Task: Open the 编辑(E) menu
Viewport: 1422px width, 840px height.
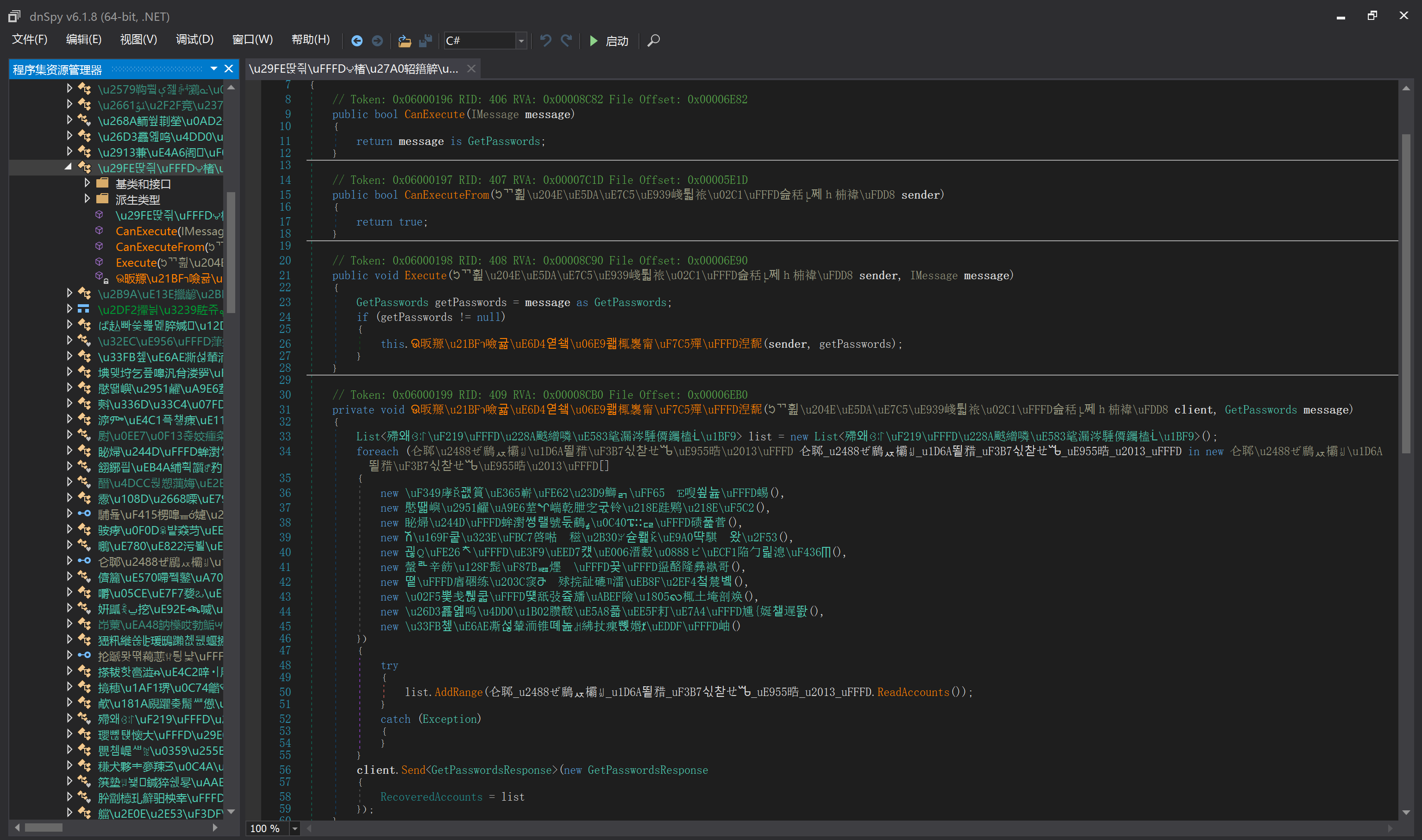Action: (84, 40)
